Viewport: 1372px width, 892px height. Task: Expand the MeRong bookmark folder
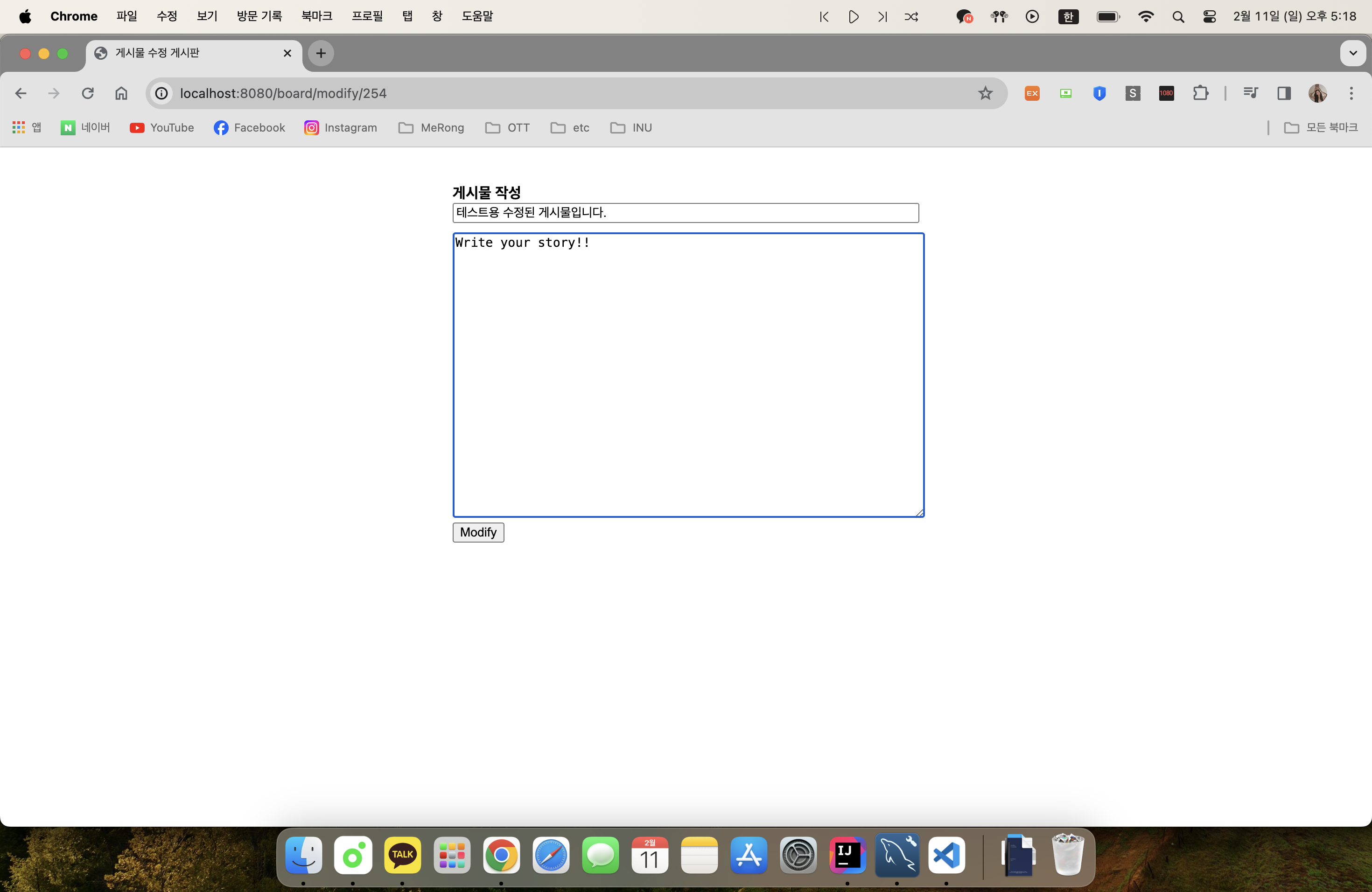pyautogui.click(x=431, y=128)
